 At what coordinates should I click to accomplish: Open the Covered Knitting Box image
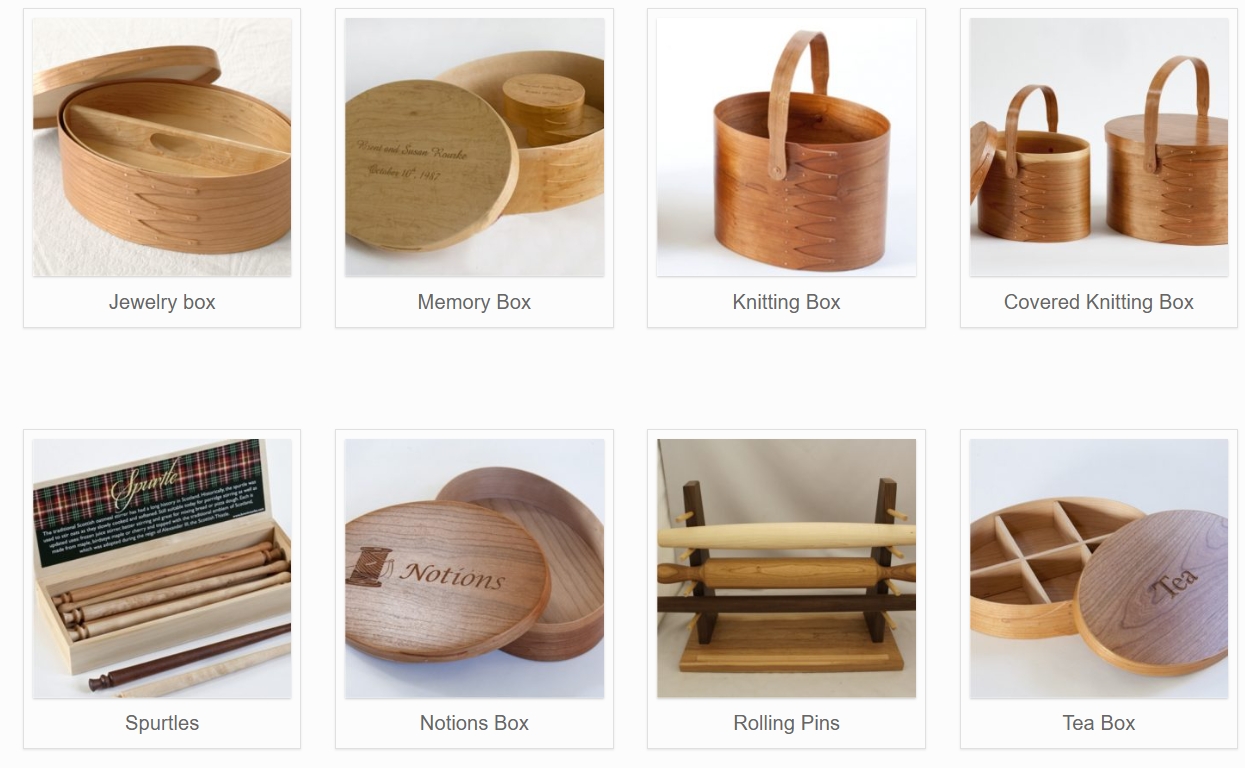pyautogui.click(x=1099, y=147)
